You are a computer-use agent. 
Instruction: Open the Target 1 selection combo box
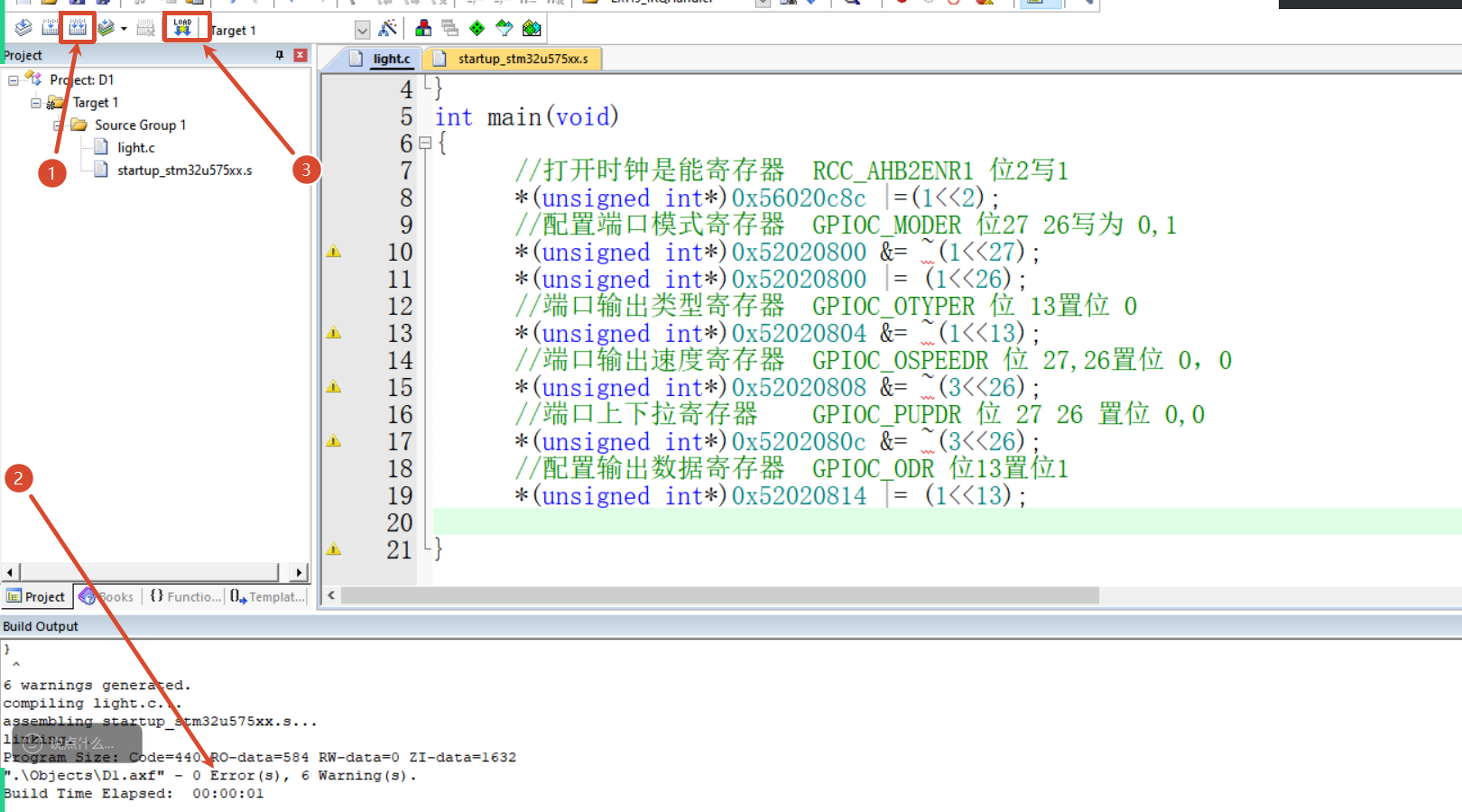coord(362,31)
